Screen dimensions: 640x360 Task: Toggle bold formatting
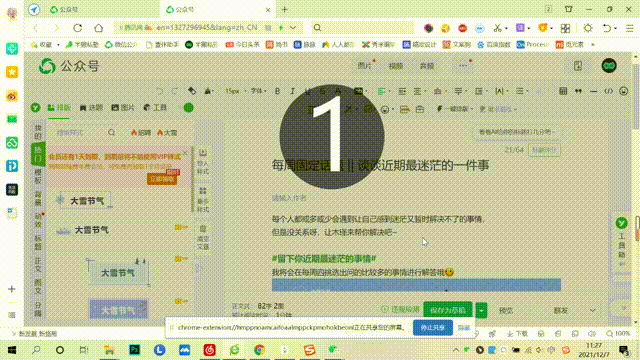(278, 91)
